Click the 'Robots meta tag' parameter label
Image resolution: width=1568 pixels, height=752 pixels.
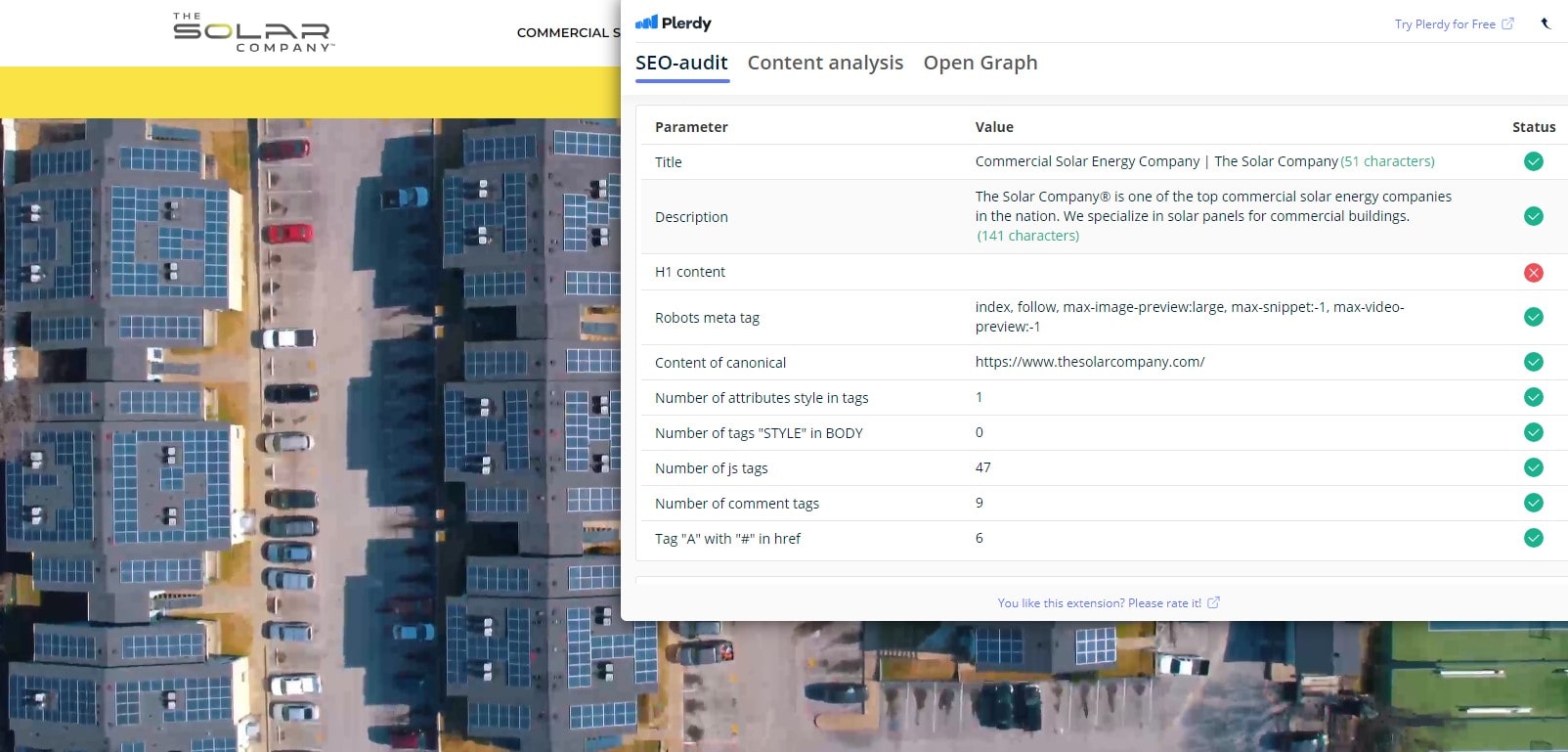(707, 318)
